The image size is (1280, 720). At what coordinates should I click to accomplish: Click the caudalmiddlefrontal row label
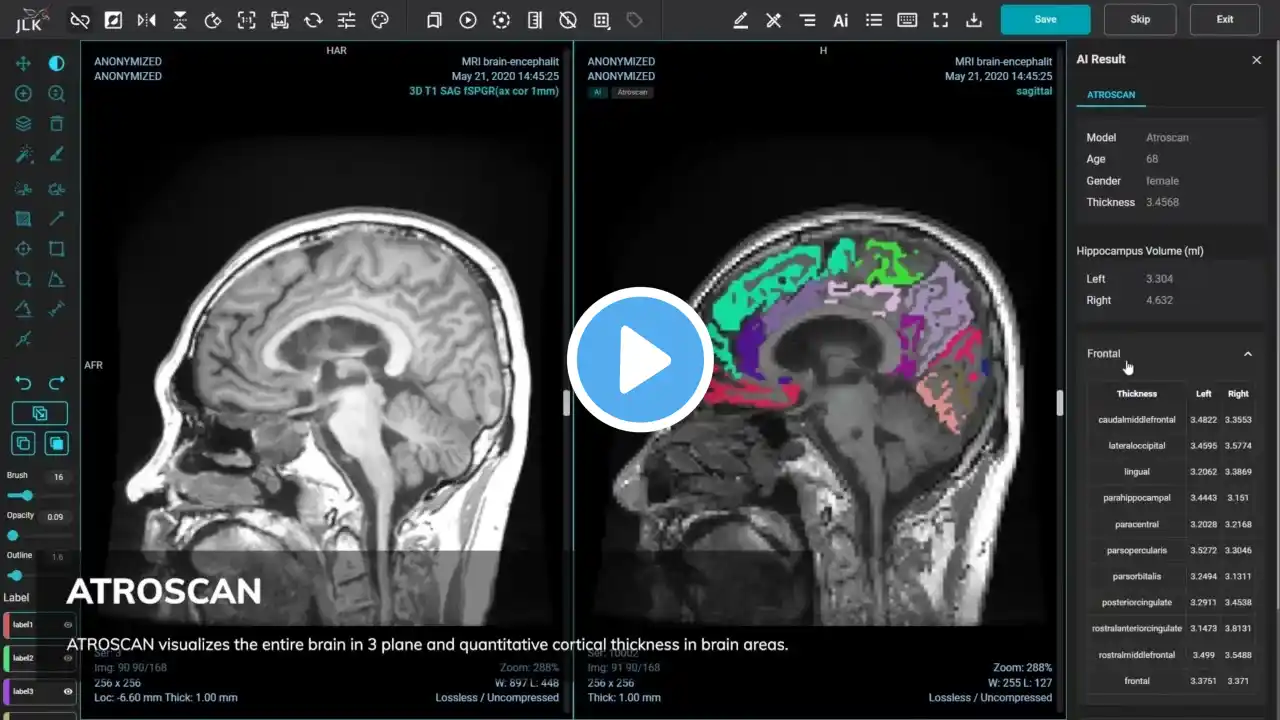[1137, 420]
